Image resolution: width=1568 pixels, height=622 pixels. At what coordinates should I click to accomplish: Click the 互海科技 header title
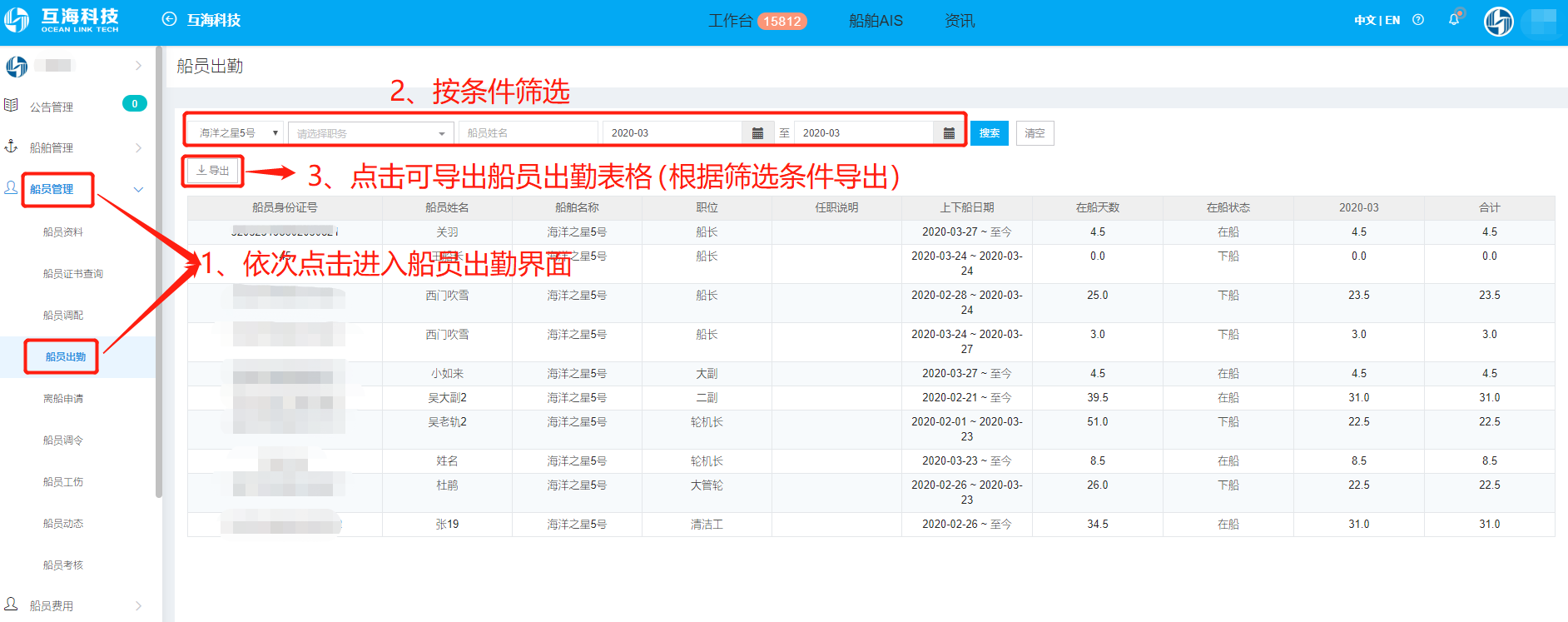pos(214,20)
